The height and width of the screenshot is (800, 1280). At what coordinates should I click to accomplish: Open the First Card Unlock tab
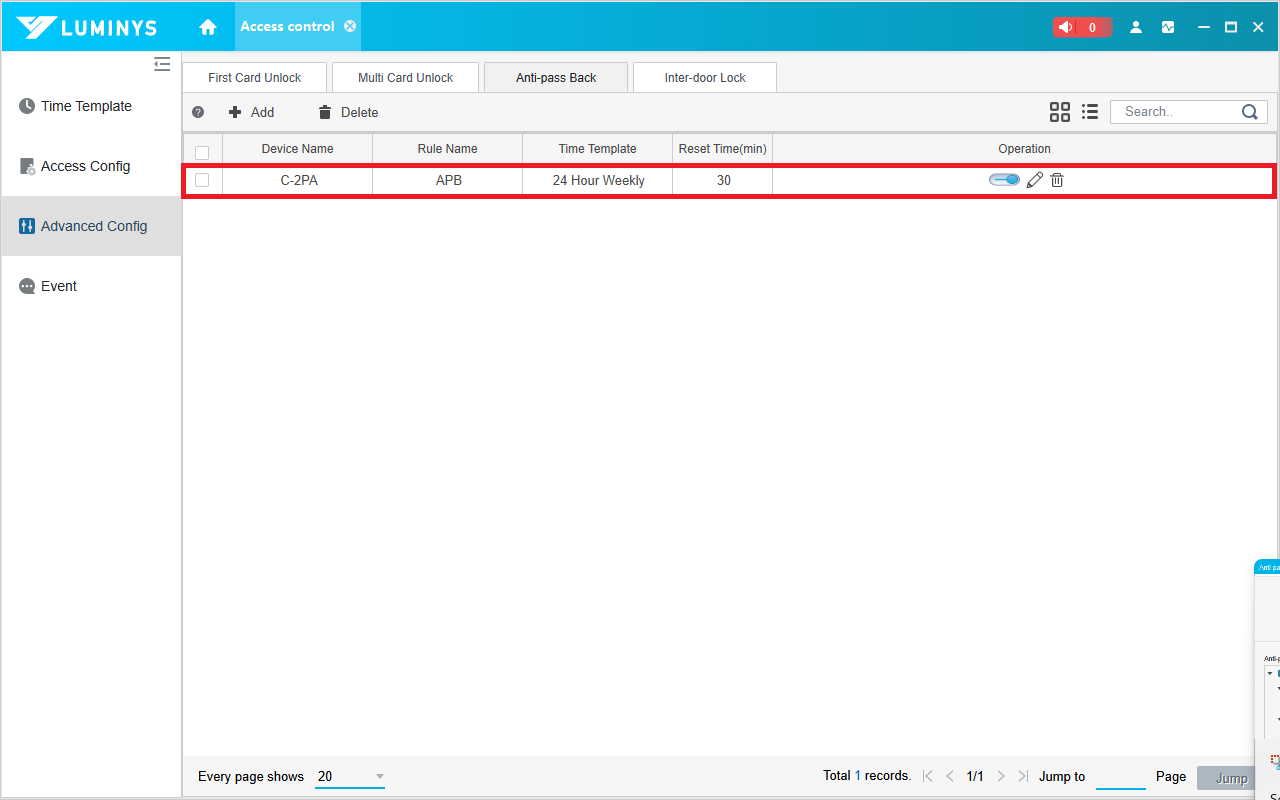(255, 78)
